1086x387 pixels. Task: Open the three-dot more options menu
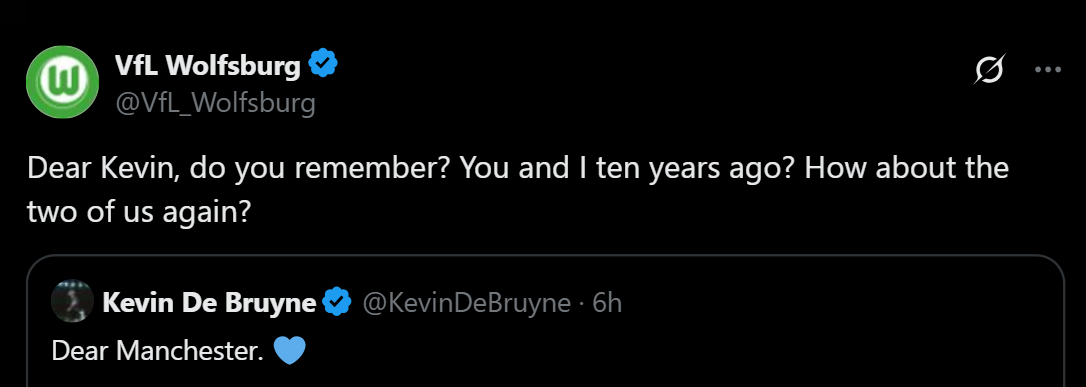click(x=1048, y=70)
